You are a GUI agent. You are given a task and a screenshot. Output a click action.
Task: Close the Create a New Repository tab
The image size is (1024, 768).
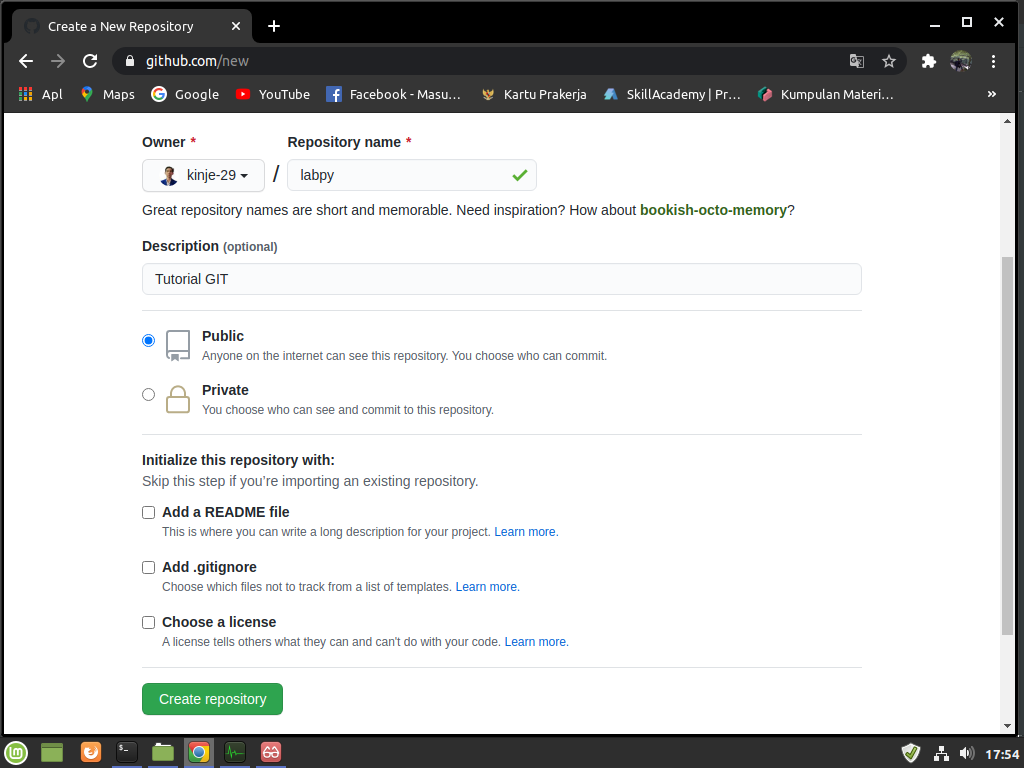pyautogui.click(x=236, y=26)
